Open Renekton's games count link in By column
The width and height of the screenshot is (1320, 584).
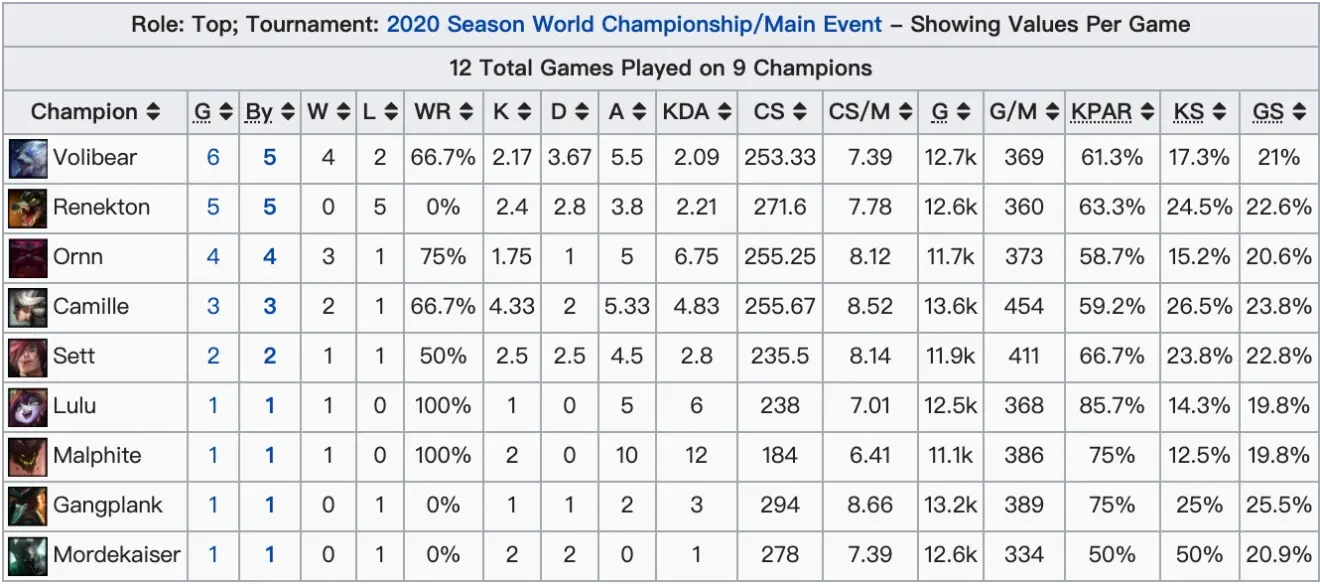point(270,208)
